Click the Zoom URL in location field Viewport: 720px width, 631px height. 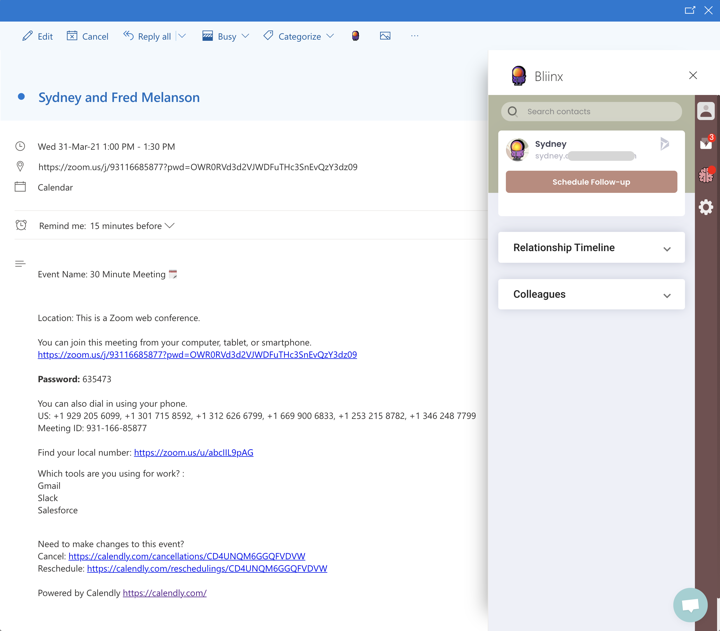[x=198, y=167]
